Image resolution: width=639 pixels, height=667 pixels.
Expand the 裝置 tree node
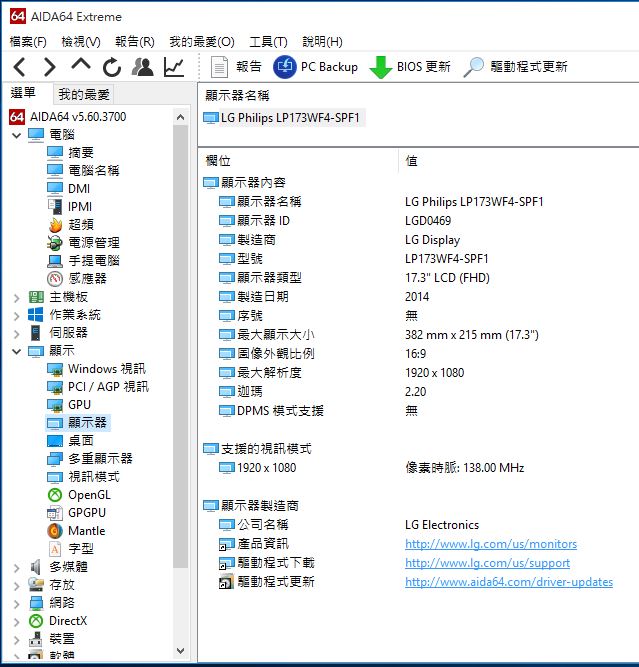(17, 640)
